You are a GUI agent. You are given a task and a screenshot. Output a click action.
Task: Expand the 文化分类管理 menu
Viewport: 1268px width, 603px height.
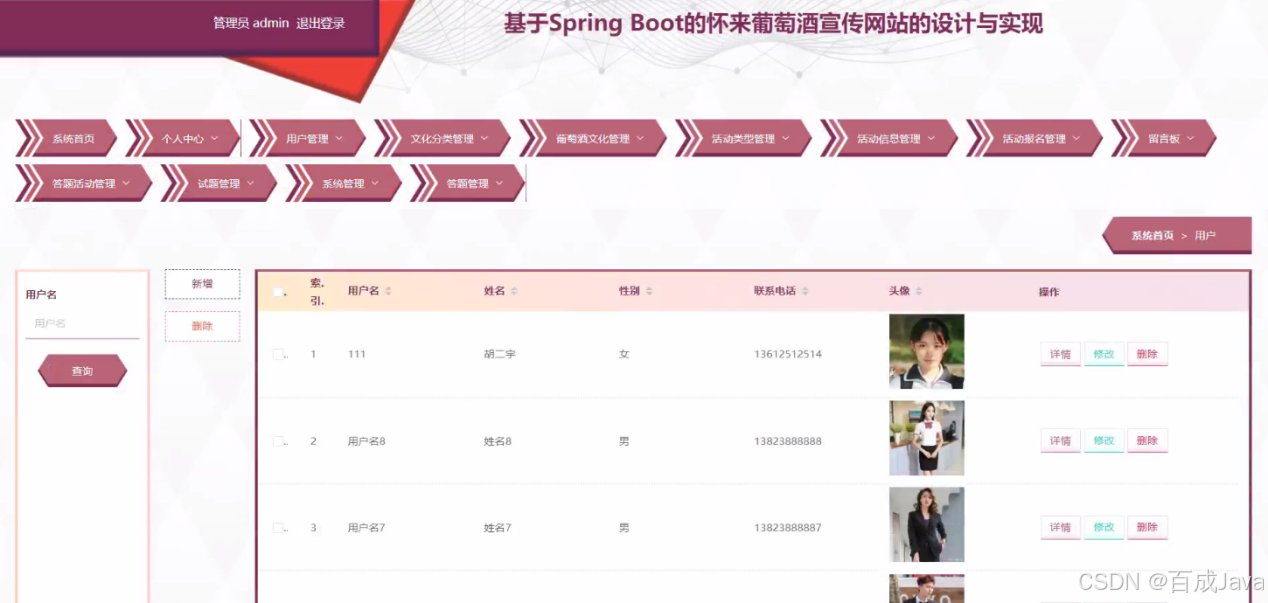click(x=442, y=139)
